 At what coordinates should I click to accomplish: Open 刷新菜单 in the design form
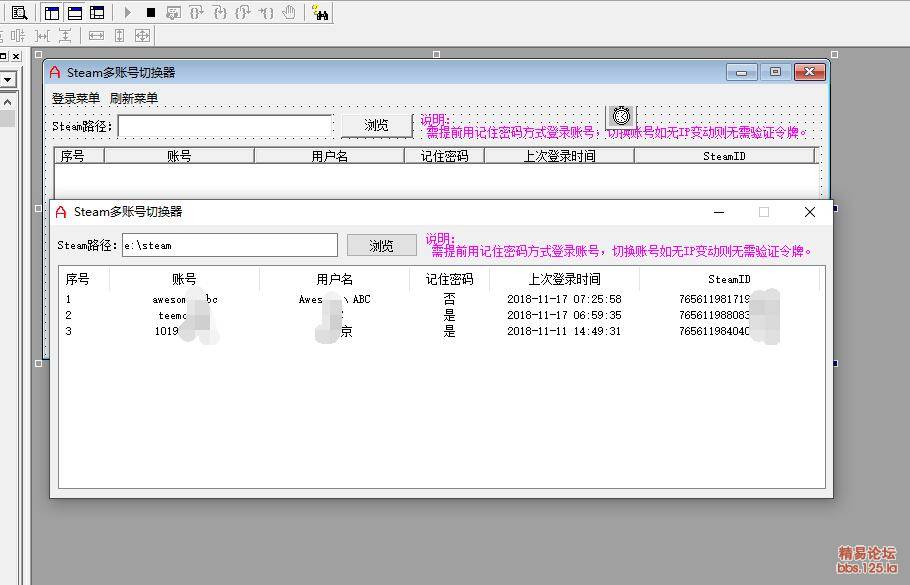133,98
